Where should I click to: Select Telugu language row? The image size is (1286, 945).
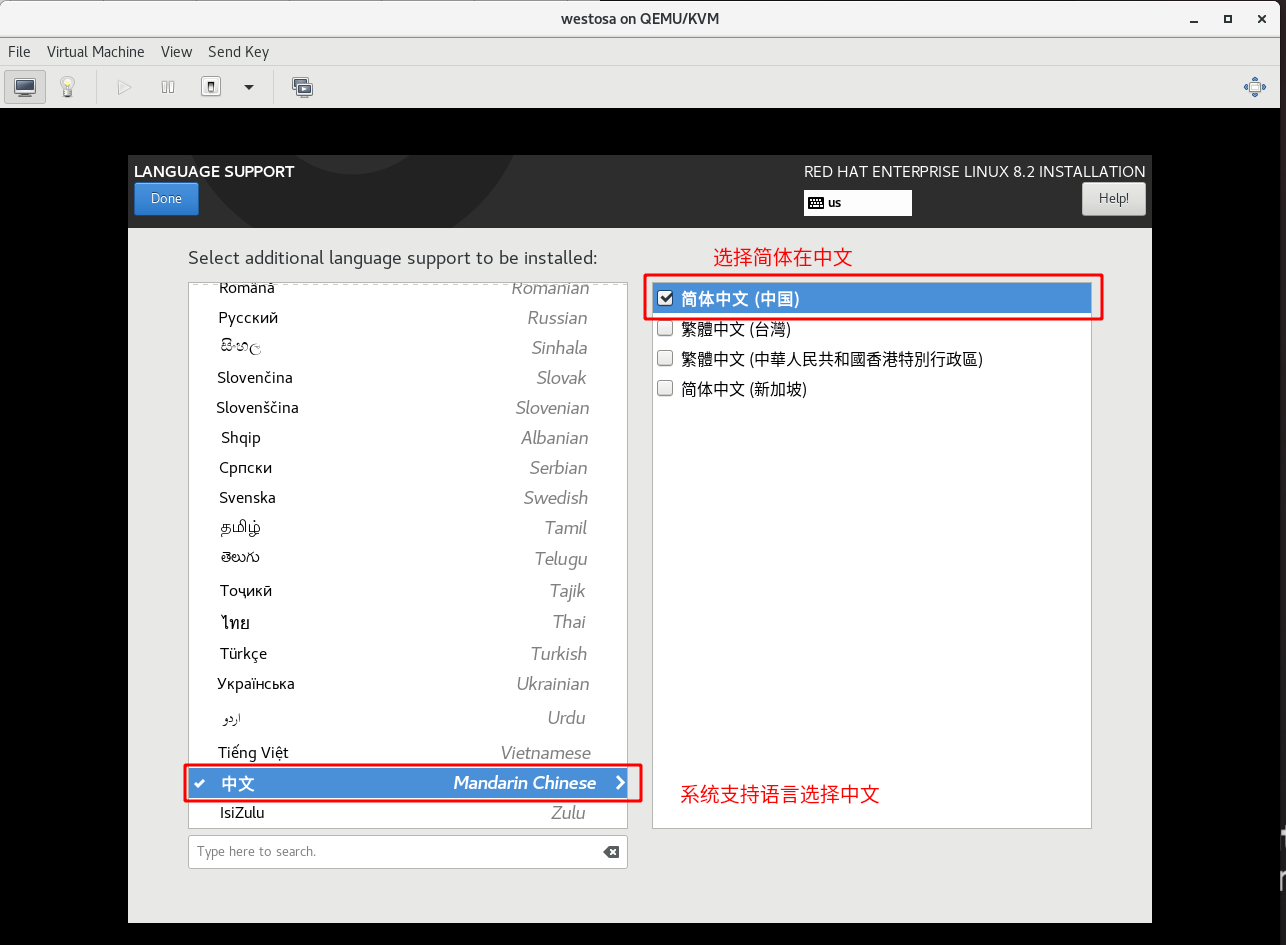click(408, 559)
